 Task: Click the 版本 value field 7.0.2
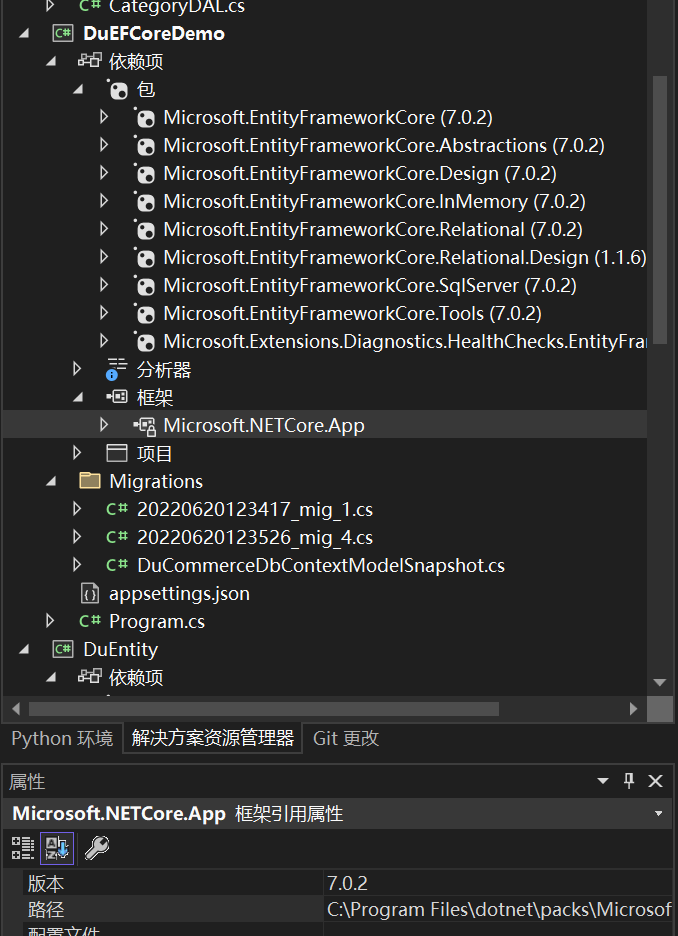pyautogui.click(x=347, y=883)
